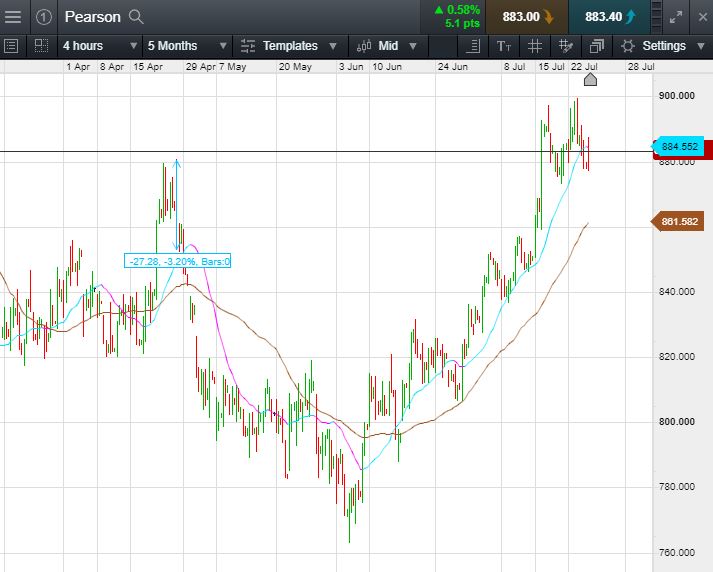This screenshot has height=572, width=713.
Task: Toggle the chart grid lines icon
Action: [x=535, y=46]
